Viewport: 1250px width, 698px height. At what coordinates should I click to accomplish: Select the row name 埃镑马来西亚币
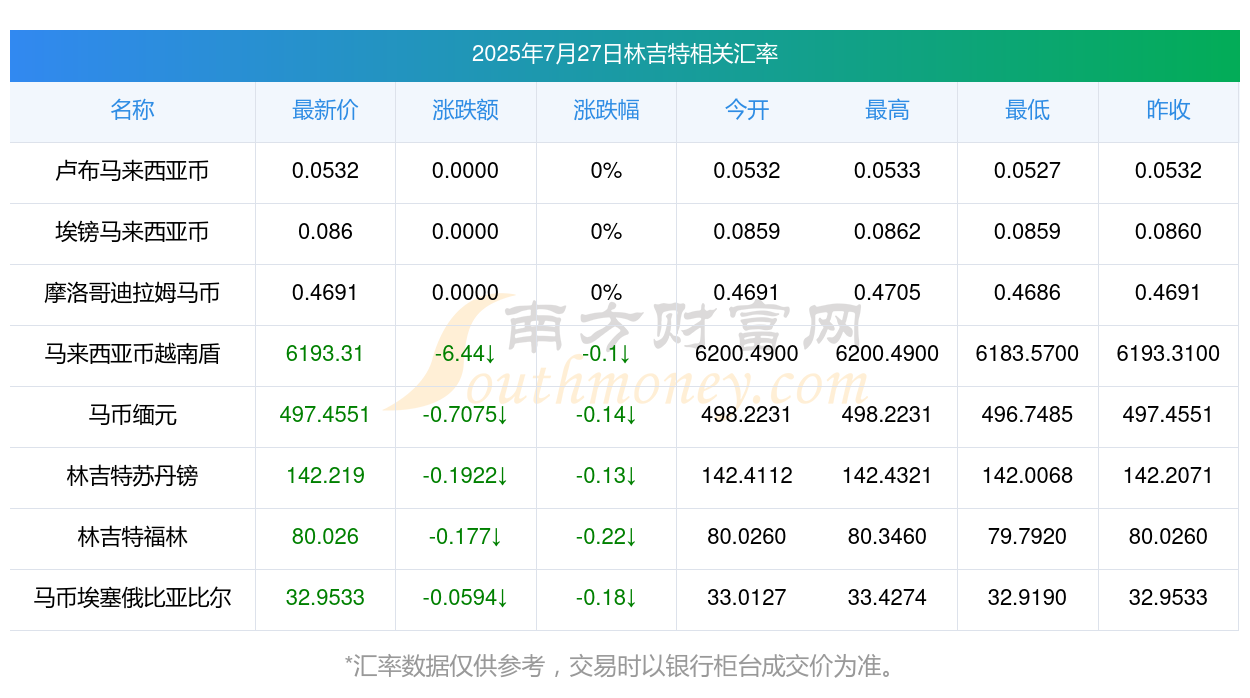coord(132,232)
